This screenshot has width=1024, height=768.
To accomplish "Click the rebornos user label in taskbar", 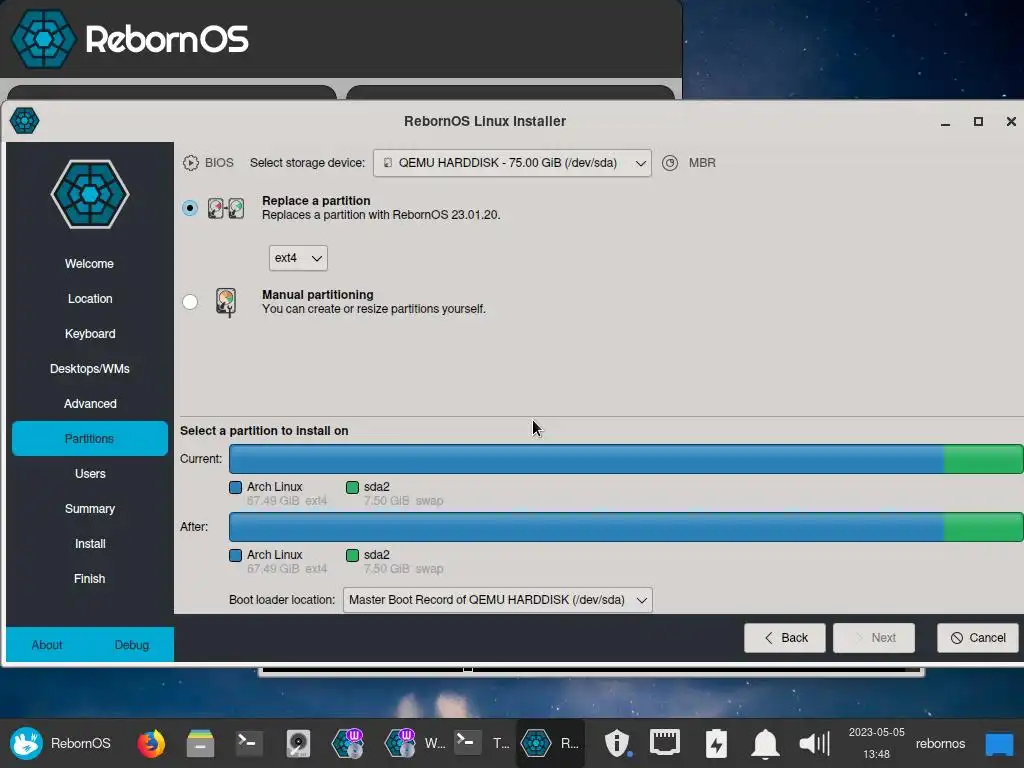I will click(940, 743).
